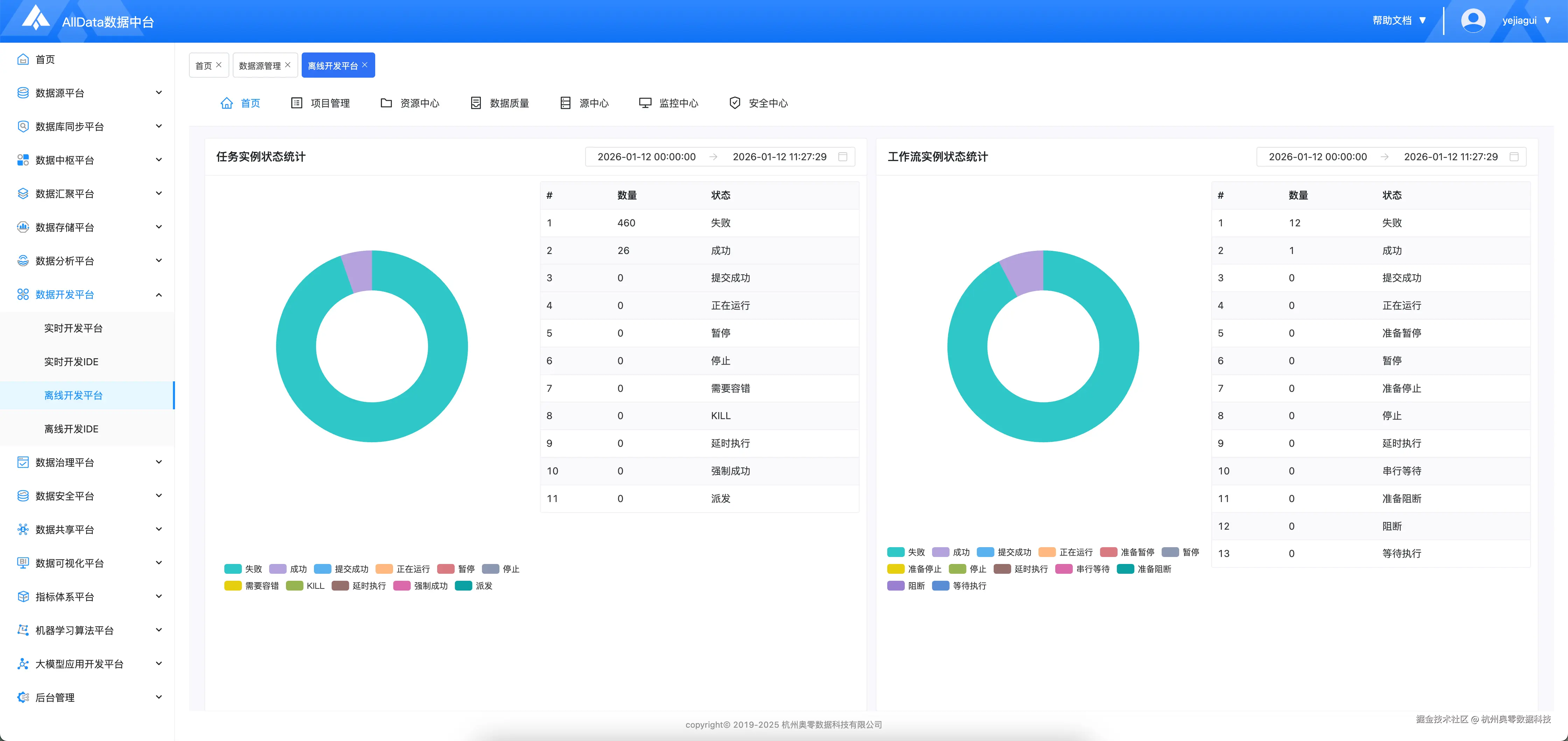Open the 帮助文档 dropdown
1568x741 pixels.
coord(1399,21)
